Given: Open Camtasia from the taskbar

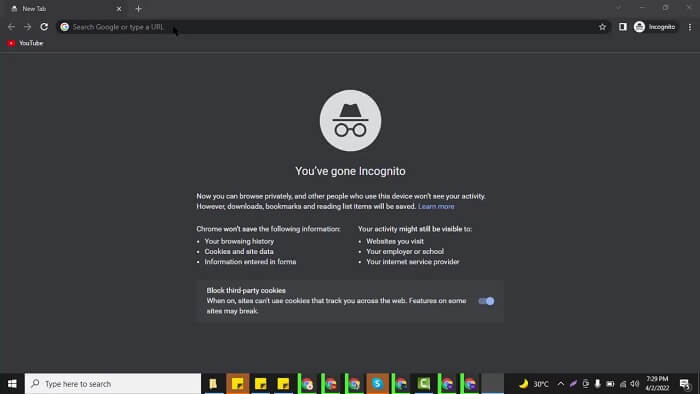Looking at the screenshot, I should (424, 384).
